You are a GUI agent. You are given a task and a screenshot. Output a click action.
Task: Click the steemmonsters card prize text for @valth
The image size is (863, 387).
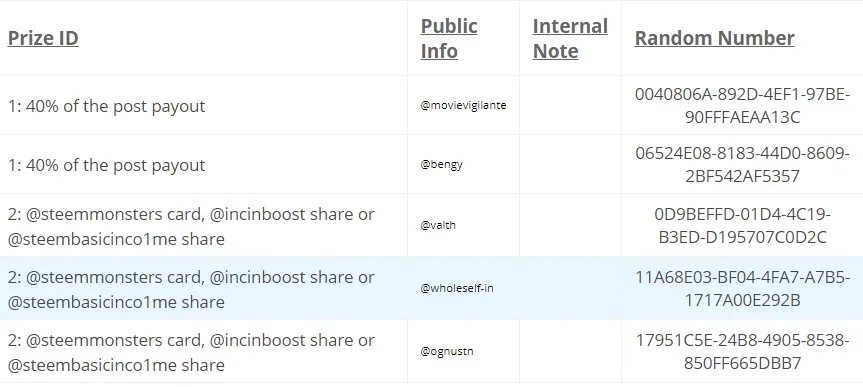191,226
